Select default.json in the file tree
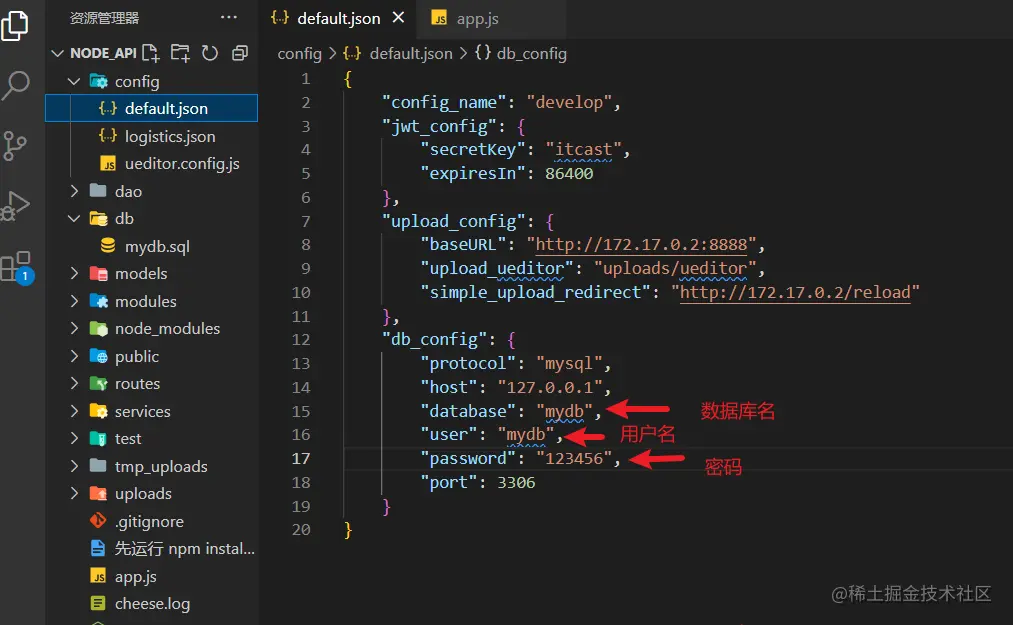 [151, 108]
